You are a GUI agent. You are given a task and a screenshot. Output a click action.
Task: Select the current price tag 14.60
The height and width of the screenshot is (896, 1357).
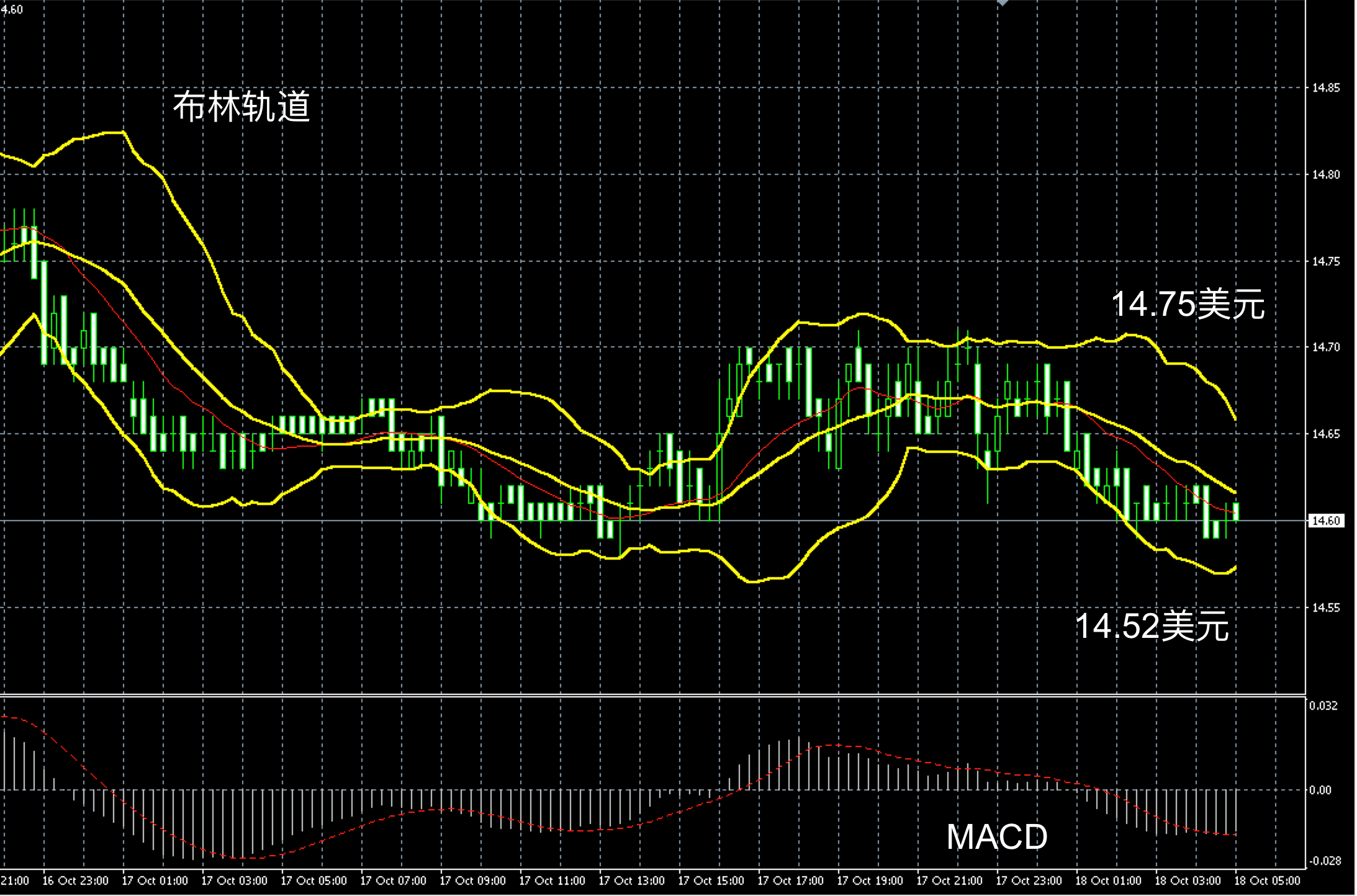coord(1325,521)
